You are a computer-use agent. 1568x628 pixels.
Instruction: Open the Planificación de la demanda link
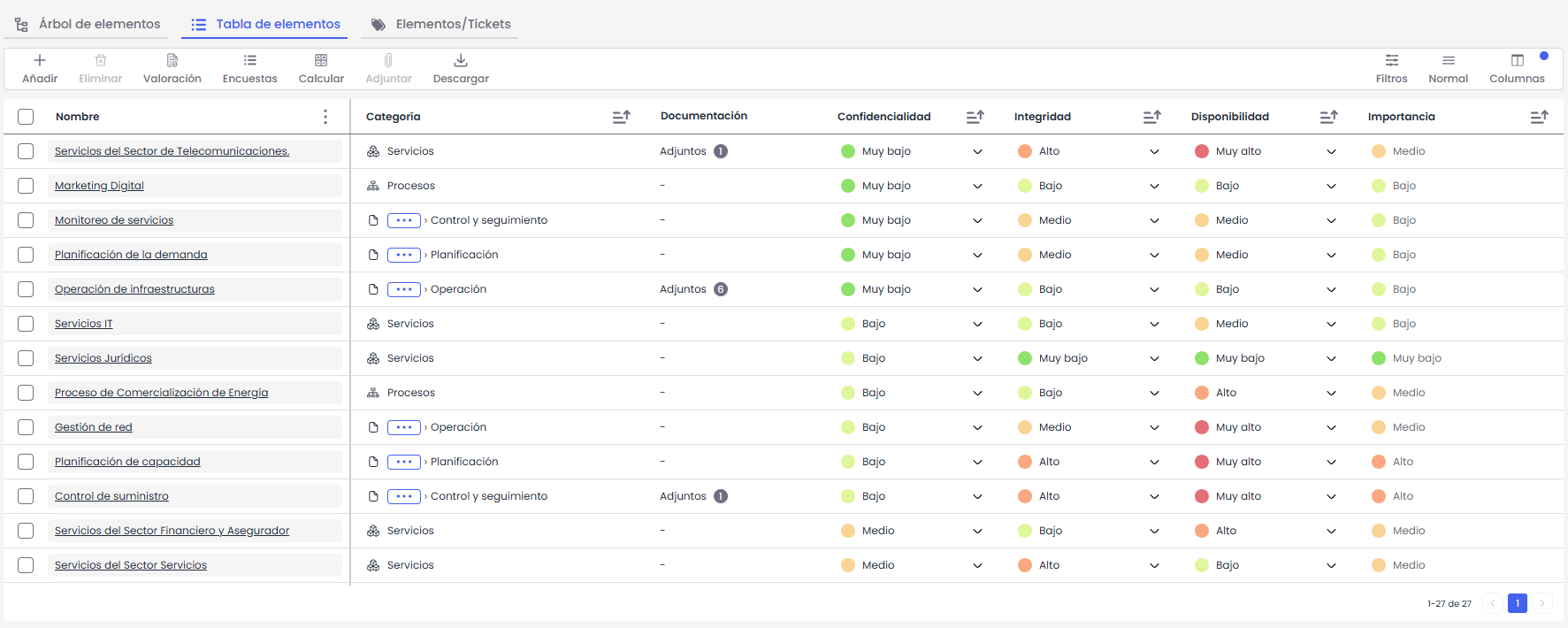click(131, 255)
